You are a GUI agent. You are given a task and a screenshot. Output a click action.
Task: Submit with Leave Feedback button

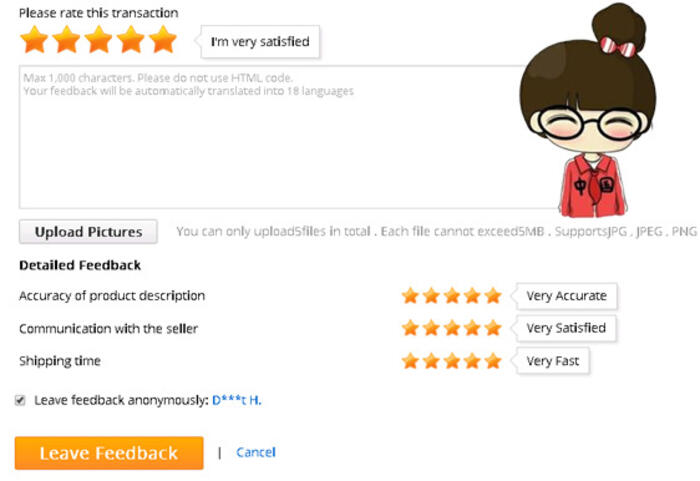(109, 453)
